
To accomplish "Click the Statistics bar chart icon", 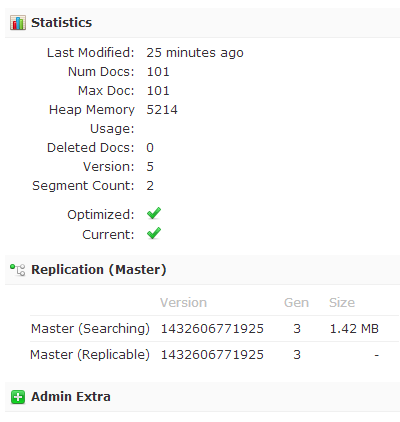I will pyautogui.click(x=18, y=23).
